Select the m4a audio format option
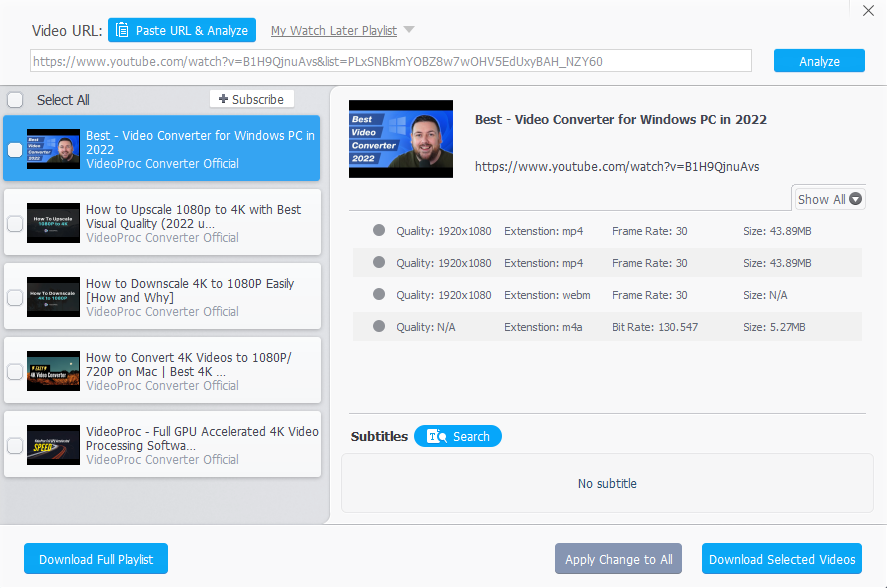The width and height of the screenshot is (887, 588). pos(379,327)
